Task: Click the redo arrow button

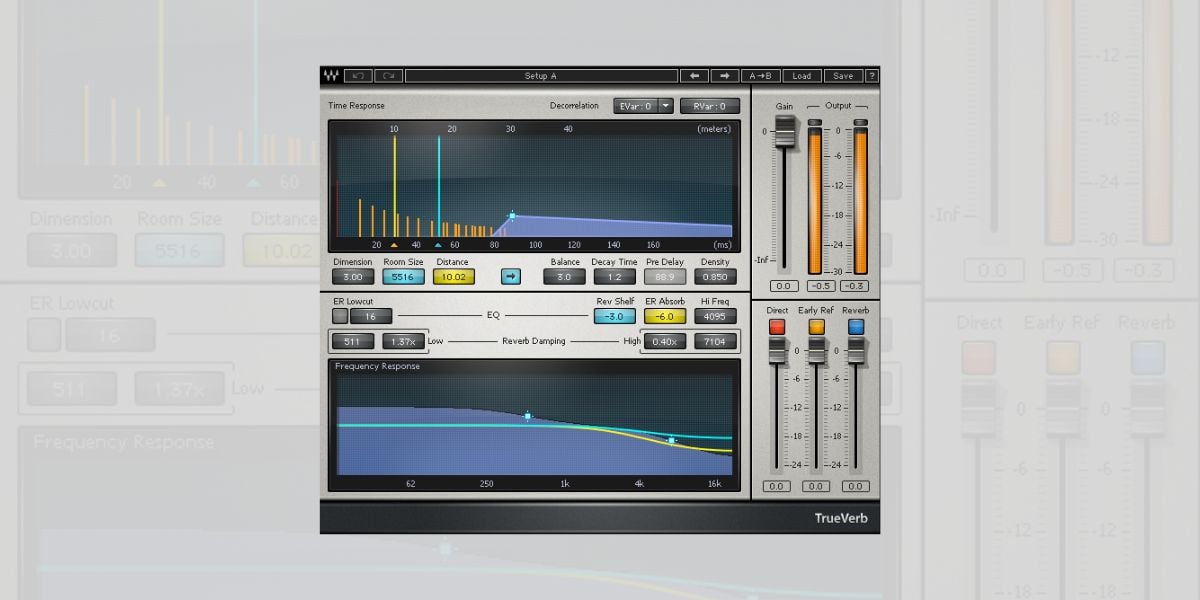Action: click(x=388, y=76)
